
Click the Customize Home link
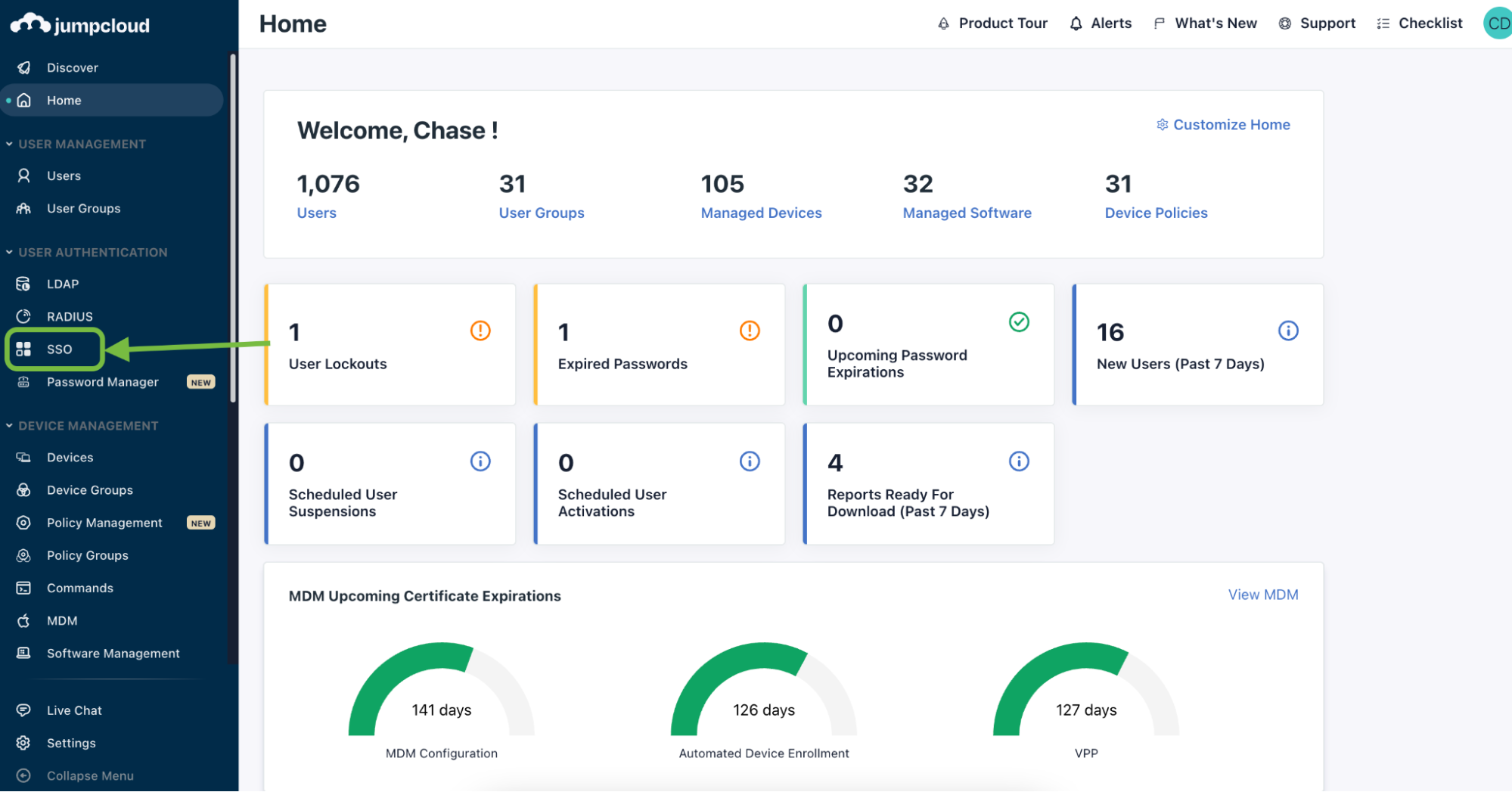coord(1223,125)
